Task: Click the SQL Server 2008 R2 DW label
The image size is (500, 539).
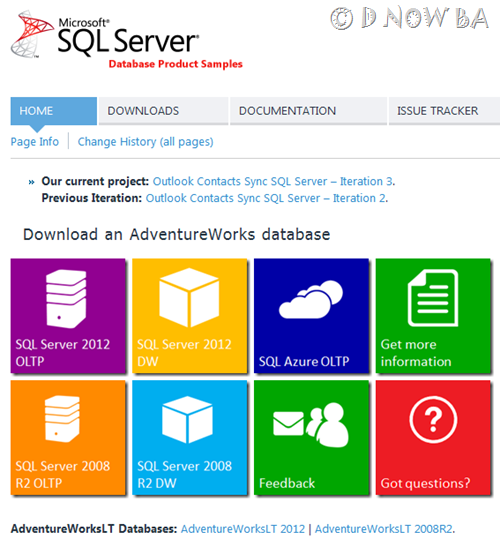Action: [x=185, y=474]
